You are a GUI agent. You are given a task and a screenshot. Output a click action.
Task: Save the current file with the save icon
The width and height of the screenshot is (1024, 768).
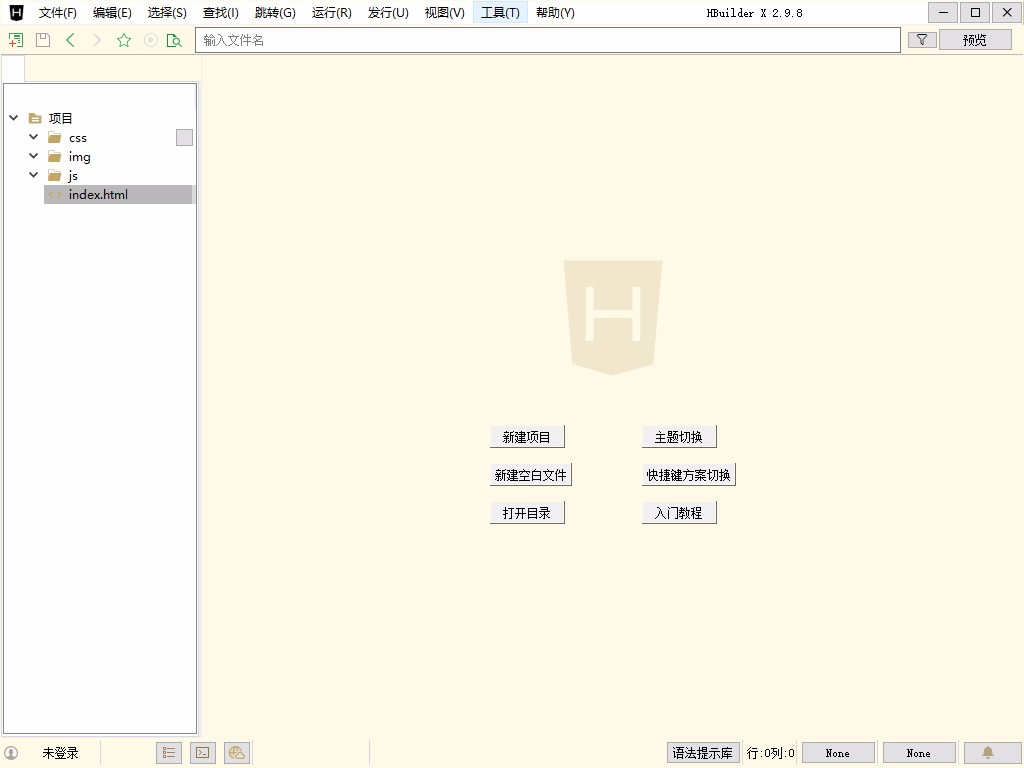point(43,39)
